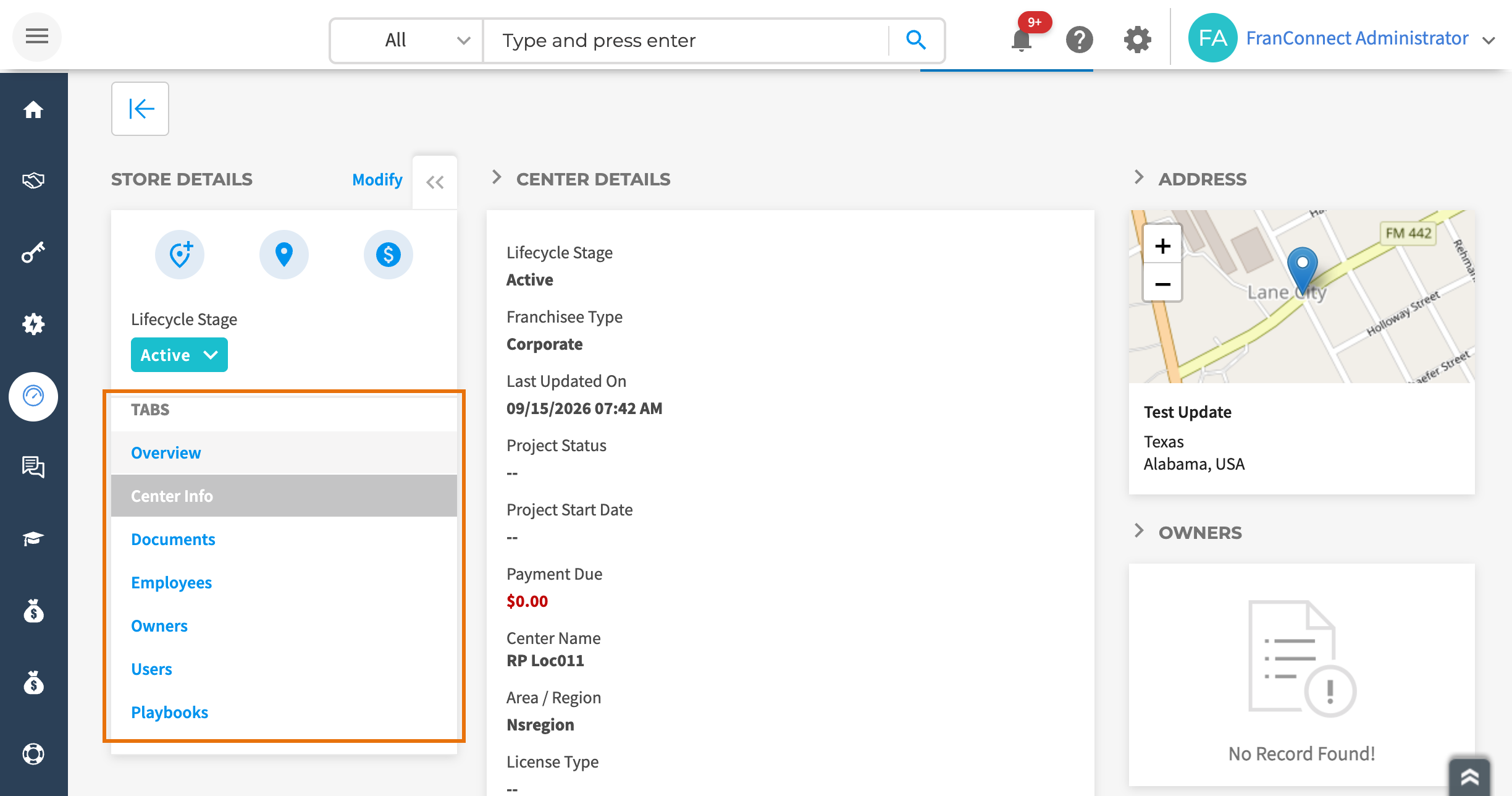Toggle the Owners section chevron

coord(1139,531)
